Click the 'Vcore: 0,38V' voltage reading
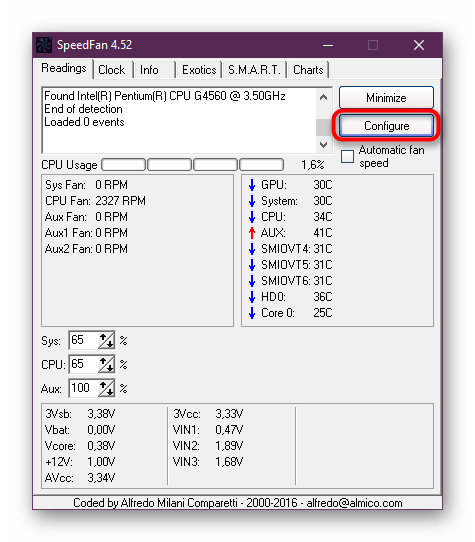This screenshot has width=475, height=542. tap(80, 446)
